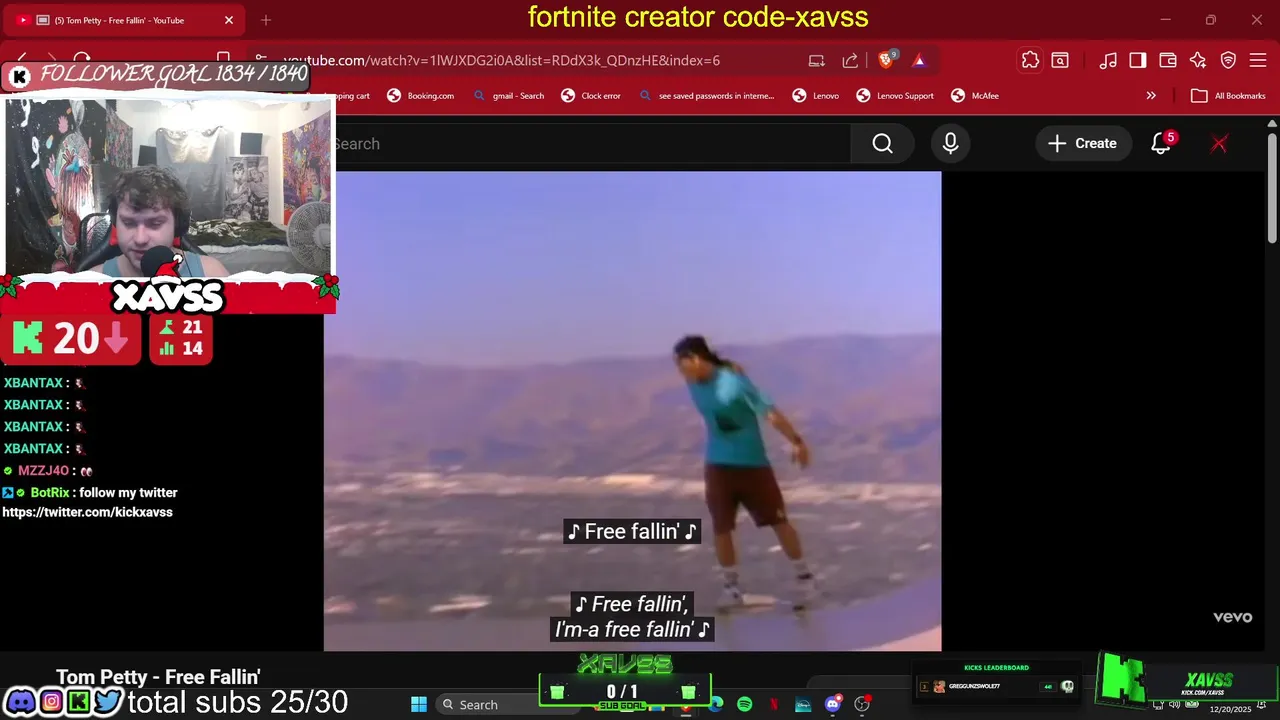Click the taskbar date 12/20/2025

[x=1230, y=709]
